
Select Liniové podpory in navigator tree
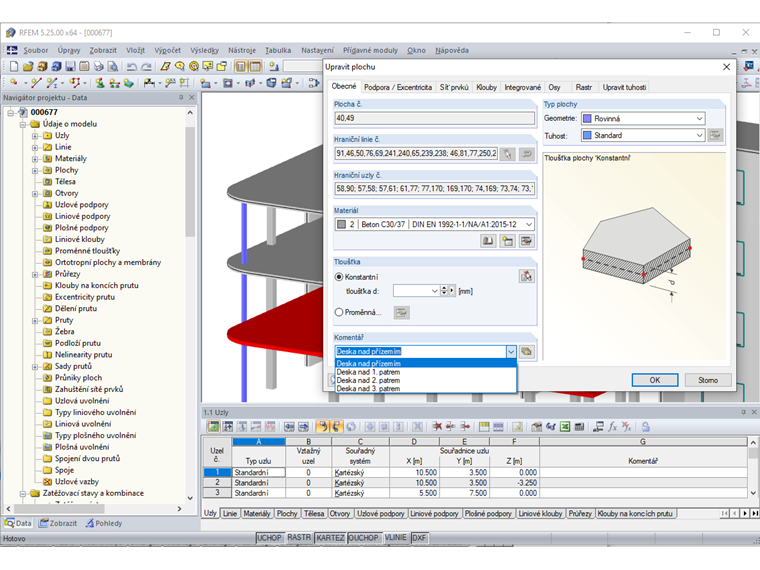[82, 216]
